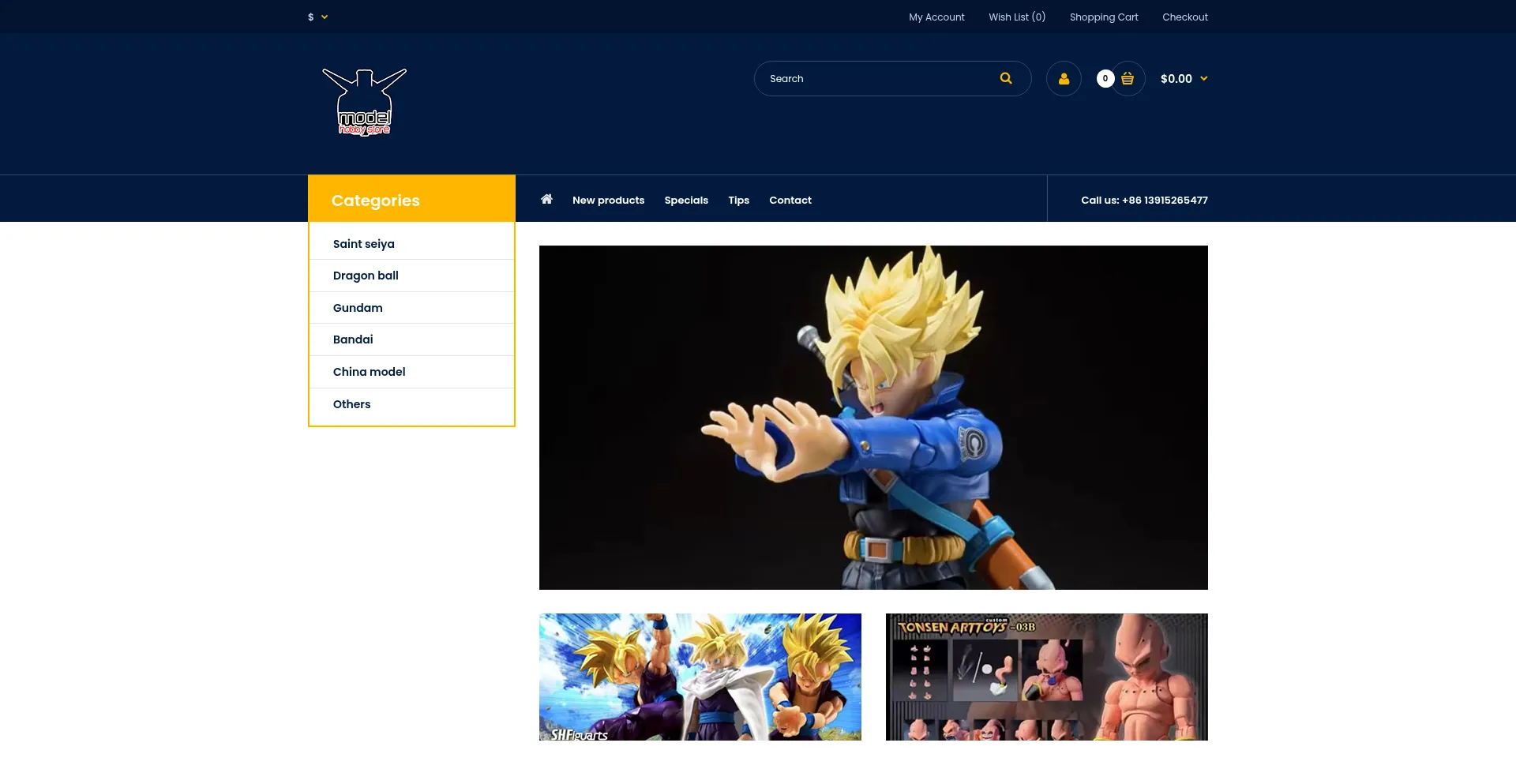Click the Model Hobby Store logo
This screenshot has height=784, width=1516.
365,103
